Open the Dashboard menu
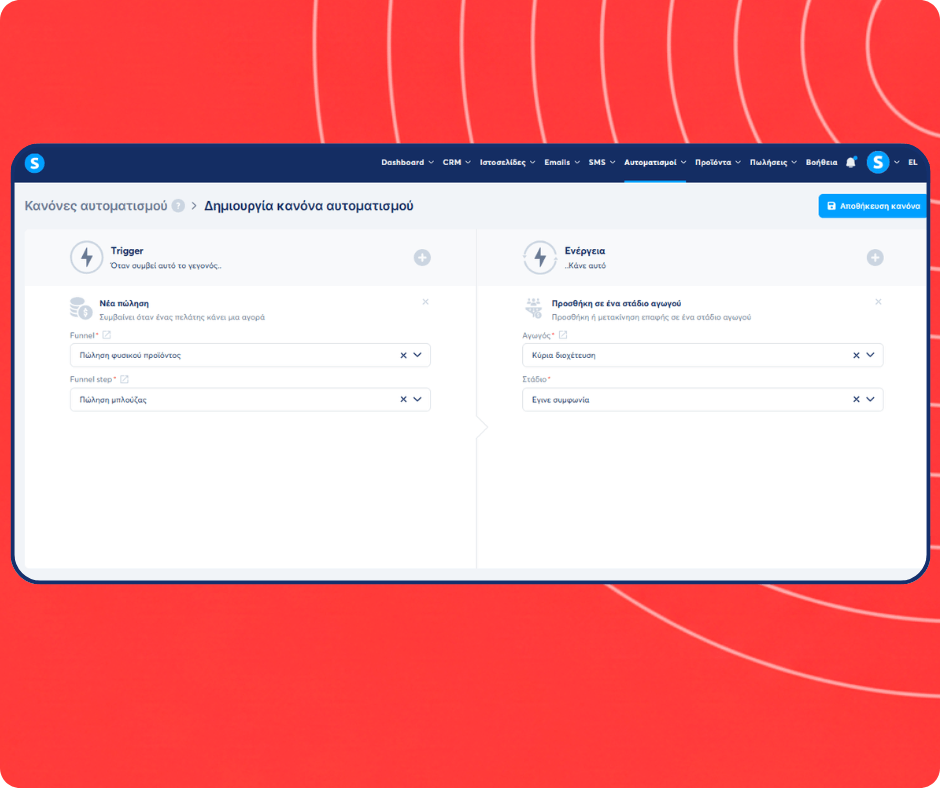This screenshot has height=788, width=940. 407,163
